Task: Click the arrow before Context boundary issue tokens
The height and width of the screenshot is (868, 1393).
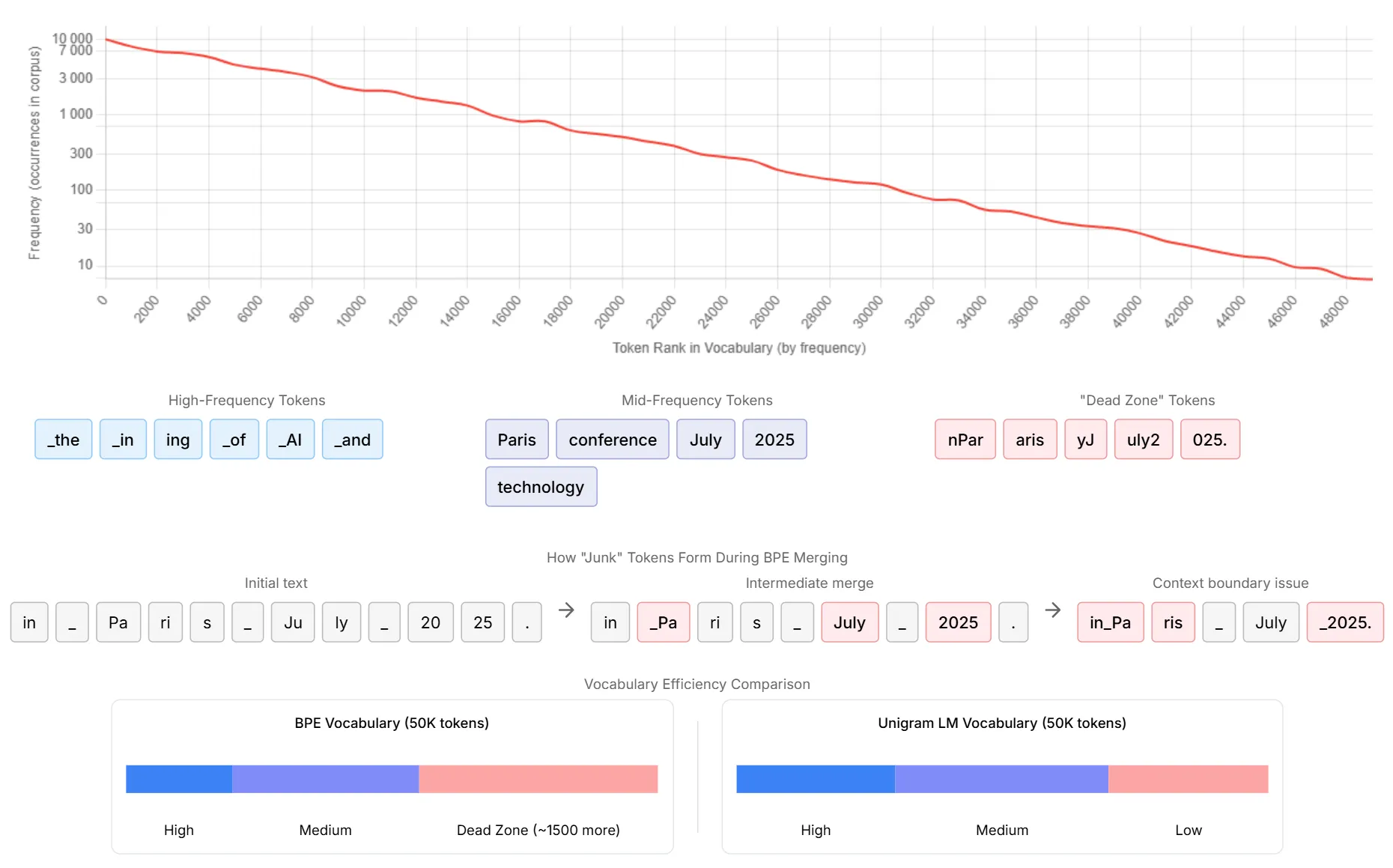Action: pos(1053,610)
